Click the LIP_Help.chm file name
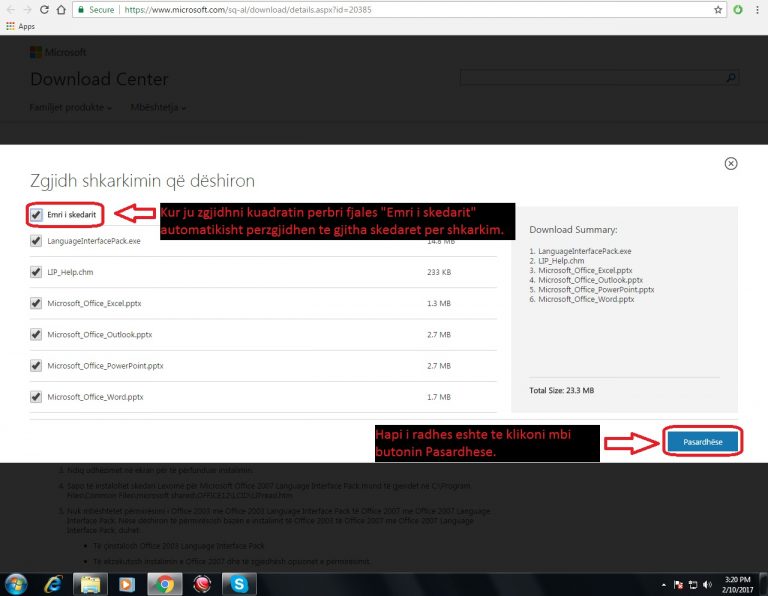This screenshot has width=768, height=596. [x=70, y=272]
